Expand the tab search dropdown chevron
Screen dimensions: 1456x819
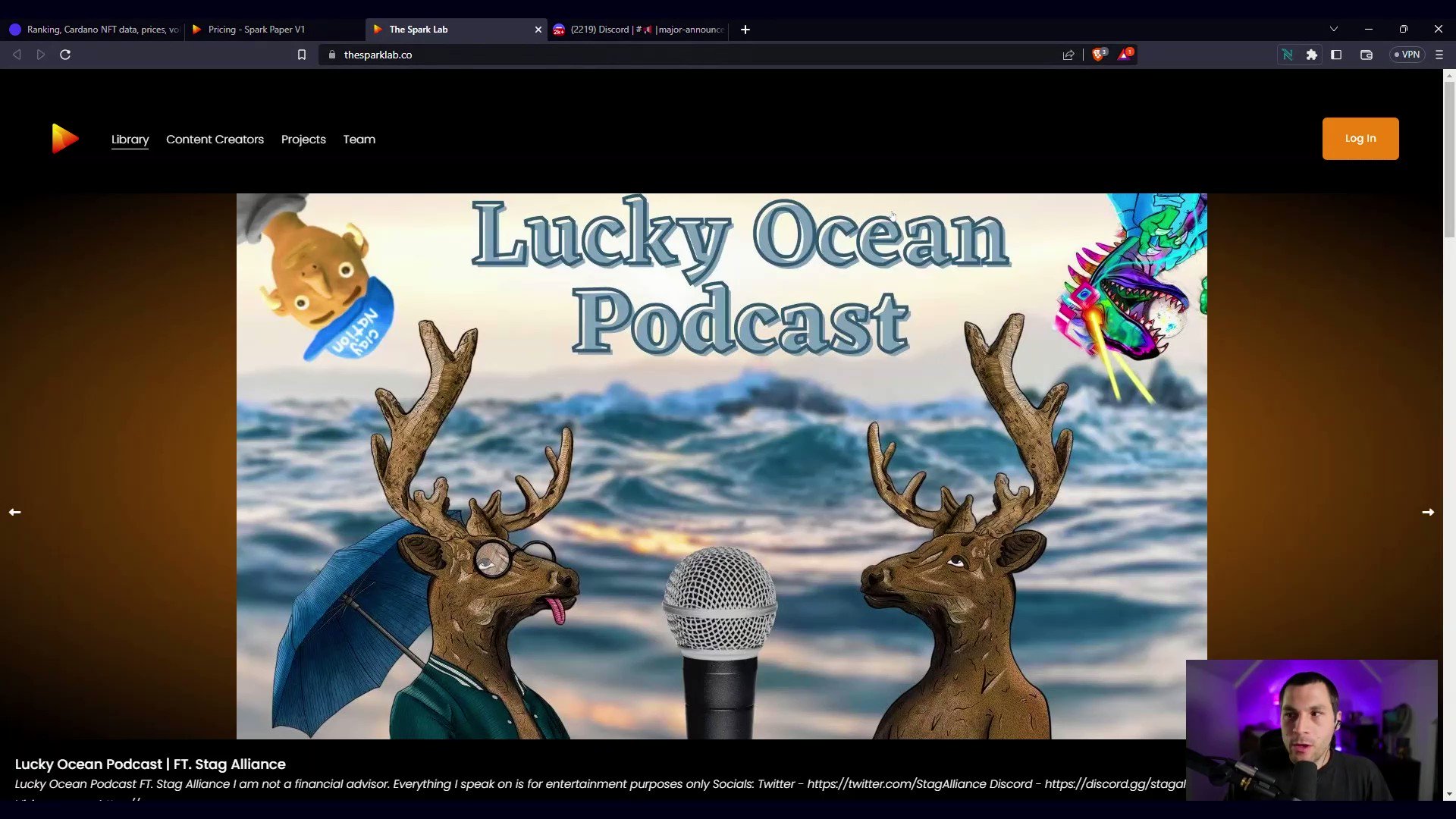tap(1333, 29)
